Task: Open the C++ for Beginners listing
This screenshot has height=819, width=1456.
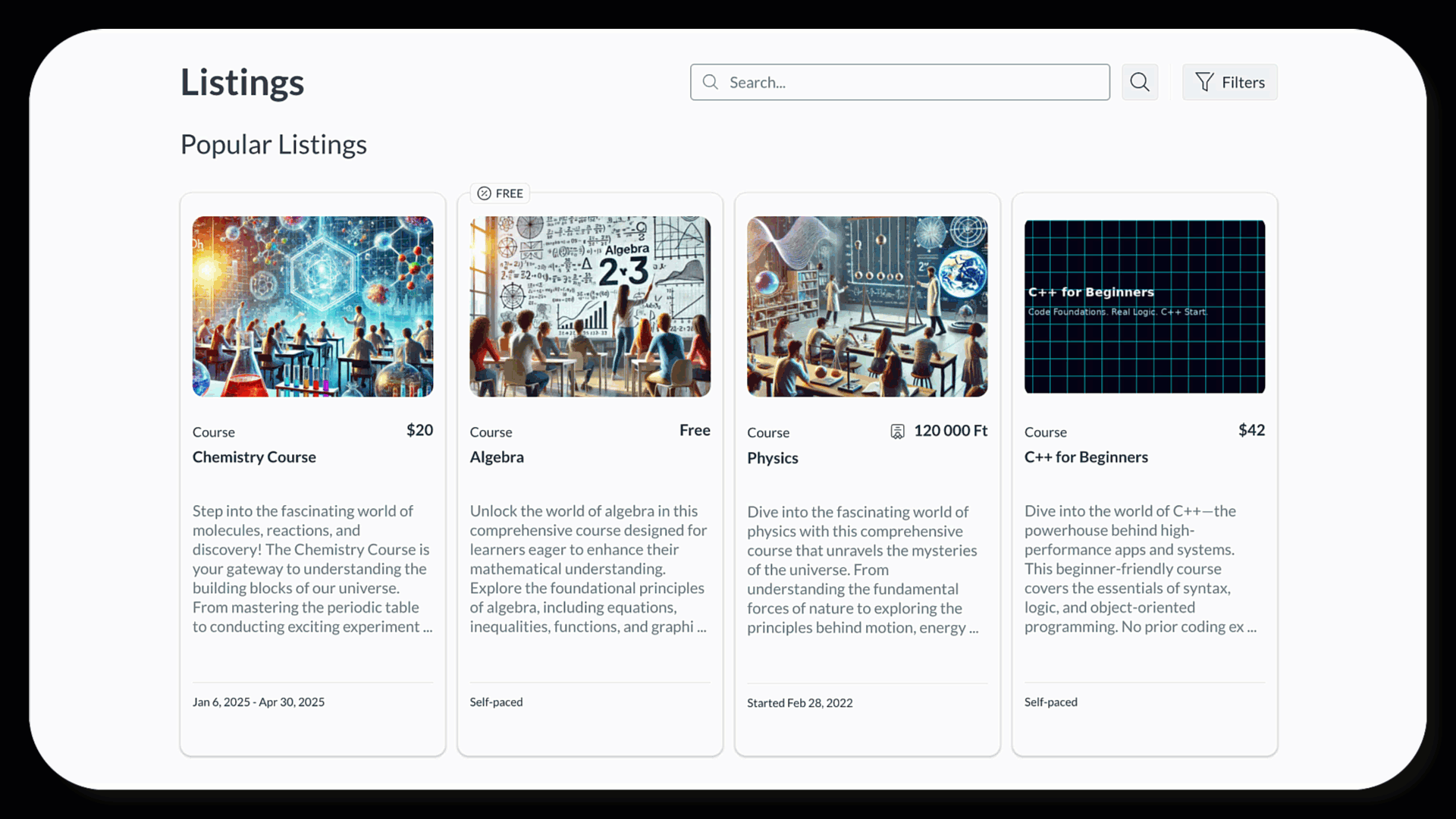Action: coord(1086,457)
